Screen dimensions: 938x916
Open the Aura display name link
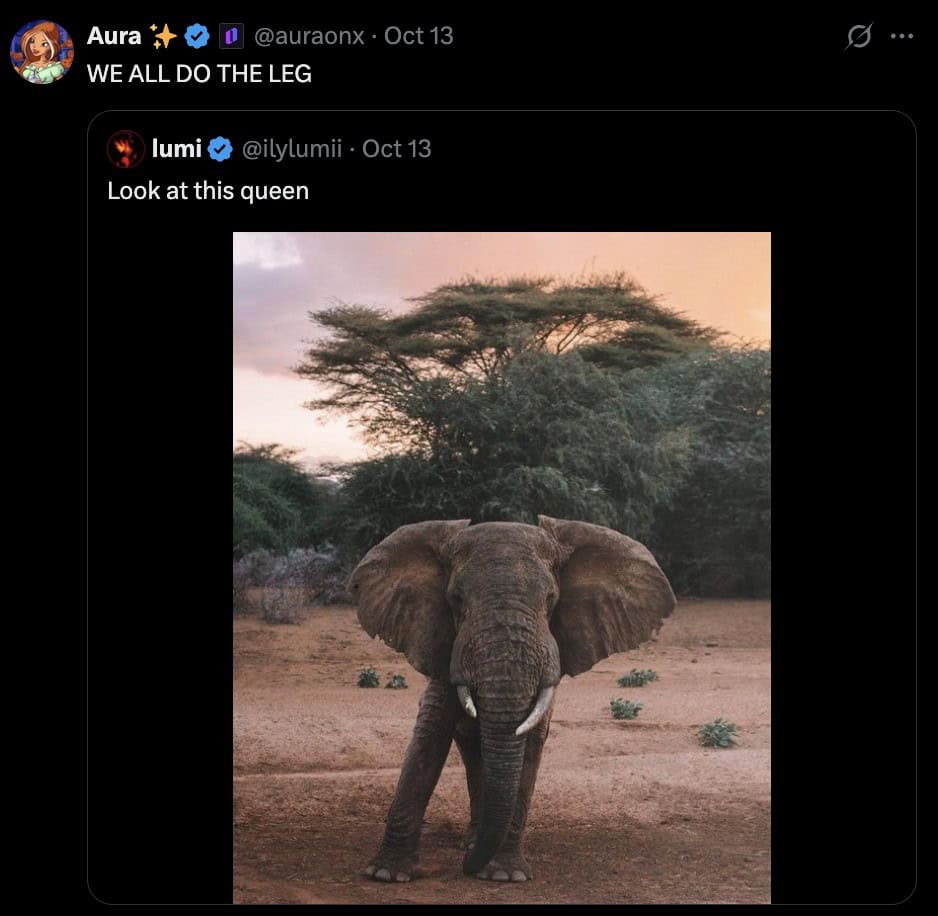click(x=114, y=36)
